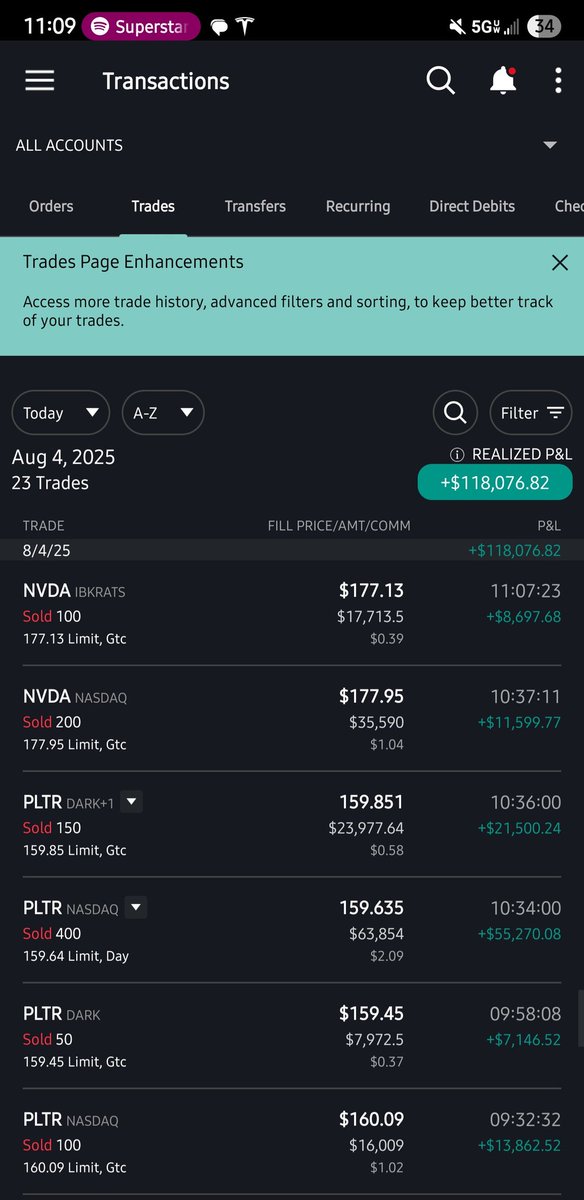The width and height of the screenshot is (584, 1200).
Task: Click the Realized P&L info icon
Action: point(457,454)
